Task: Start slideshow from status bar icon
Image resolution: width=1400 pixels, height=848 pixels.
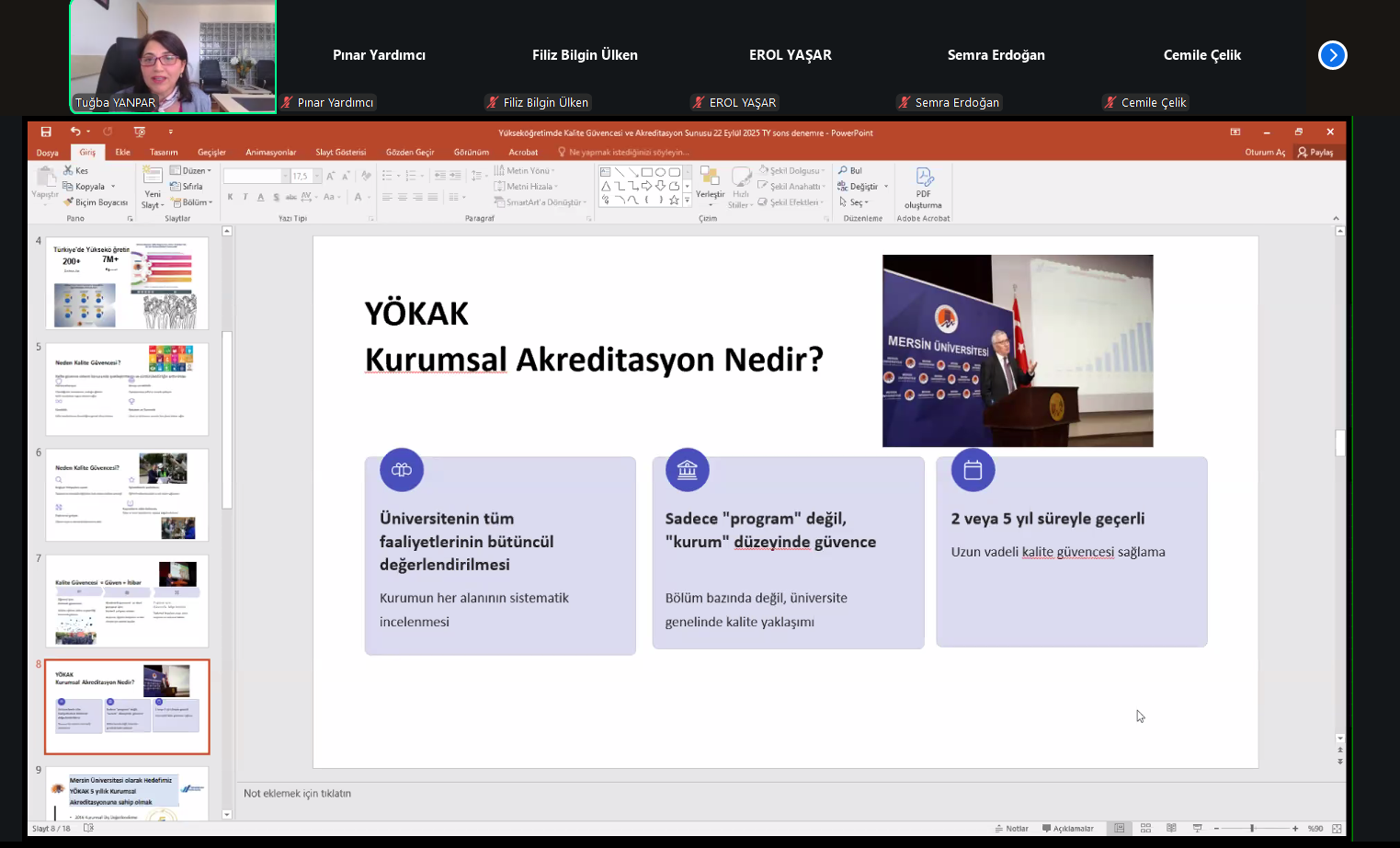Action: 1197,829
